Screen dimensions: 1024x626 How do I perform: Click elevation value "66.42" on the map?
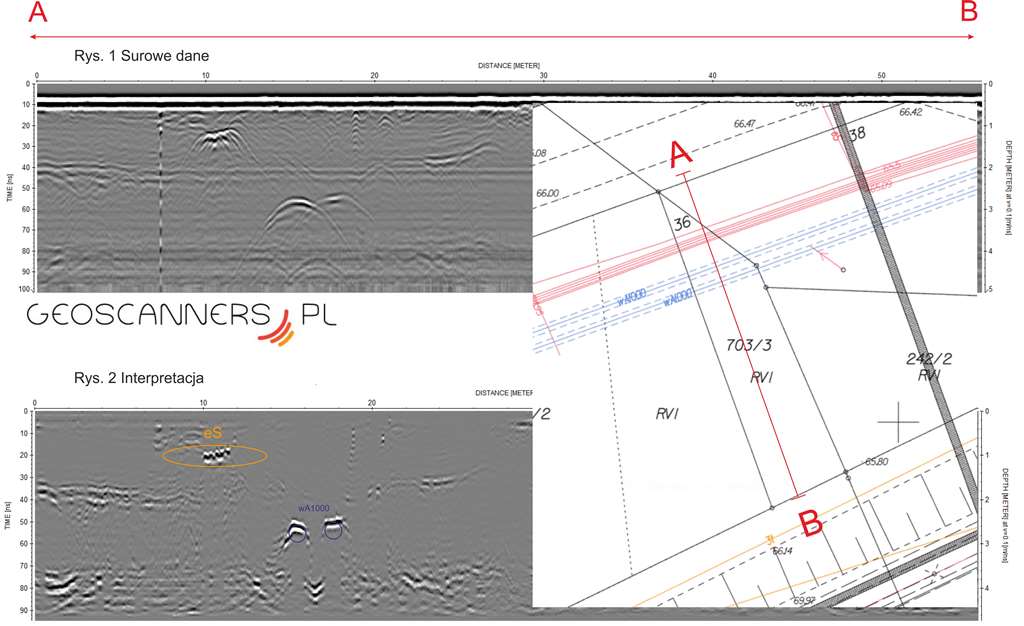pyautogui.click(x=910, y=112)
